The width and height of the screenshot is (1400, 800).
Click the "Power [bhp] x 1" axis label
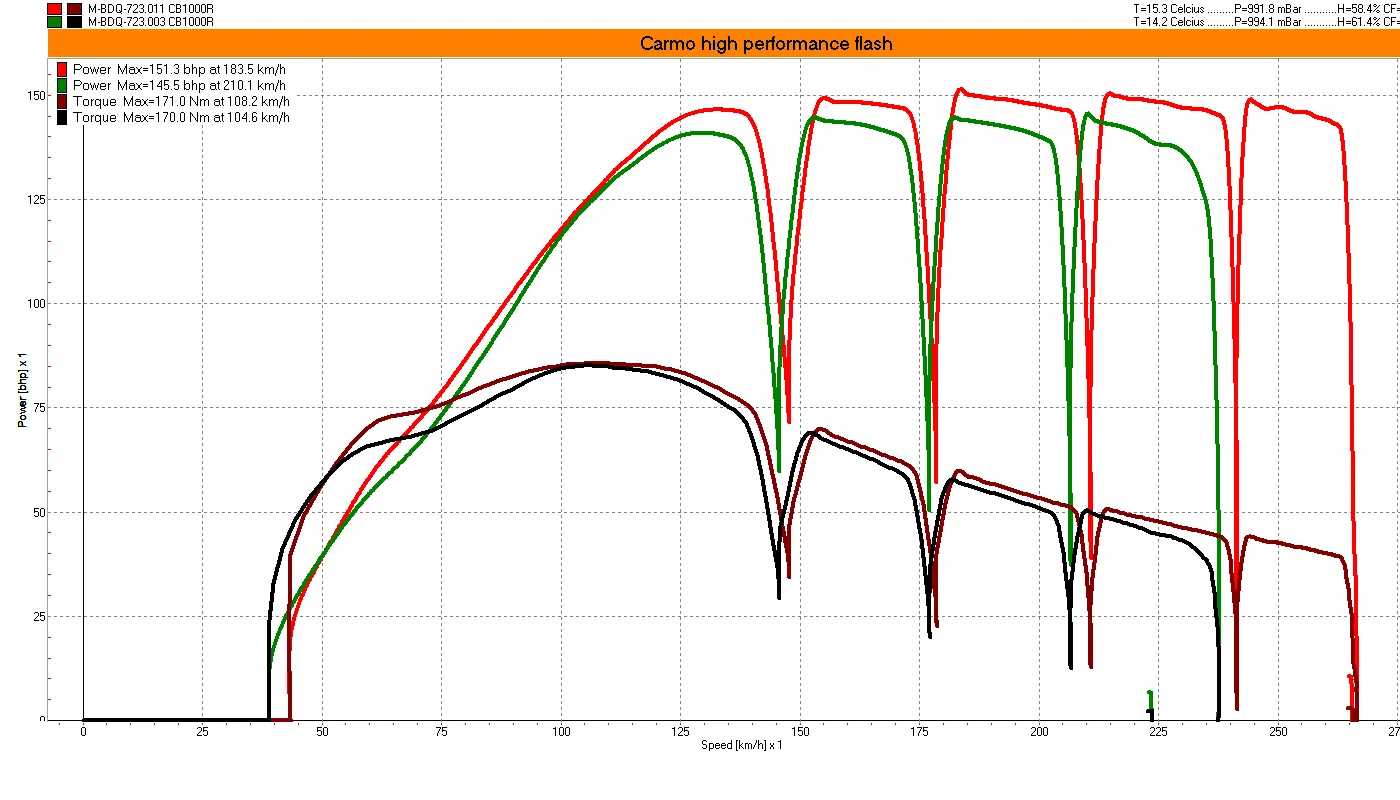(x=21, y=390)
